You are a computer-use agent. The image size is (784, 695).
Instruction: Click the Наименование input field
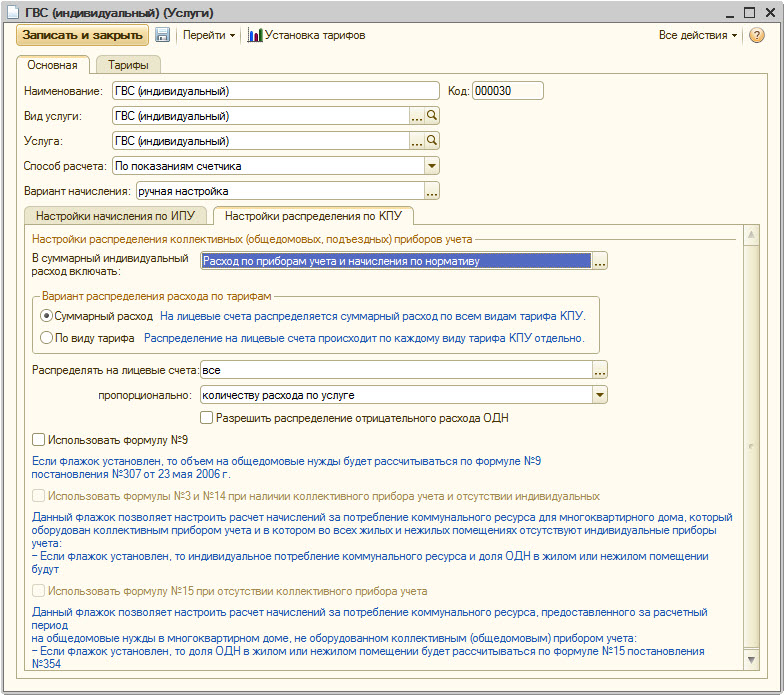click(x=276, y=91)
